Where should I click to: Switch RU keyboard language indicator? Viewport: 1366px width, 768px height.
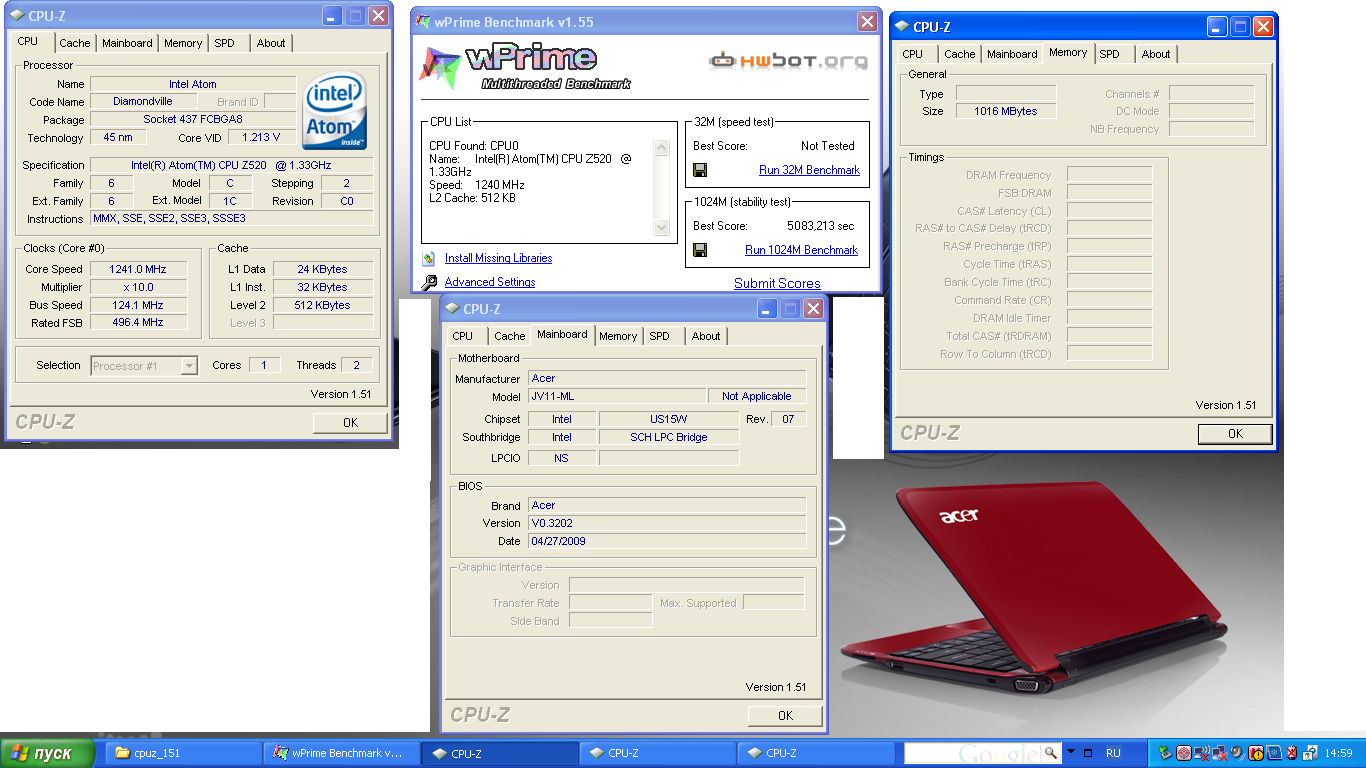[x=1113, y=753]
